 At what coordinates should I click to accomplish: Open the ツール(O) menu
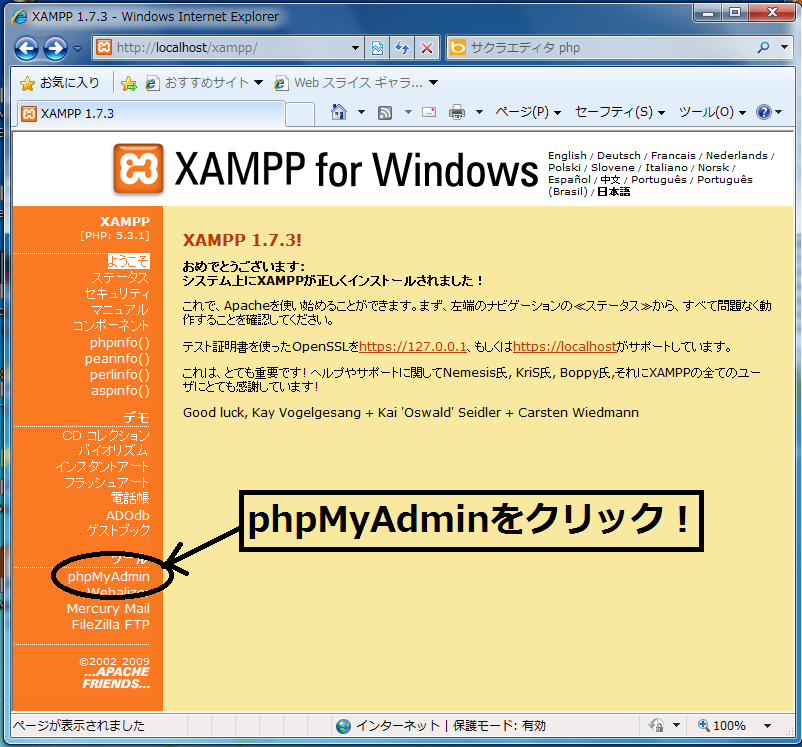tap(711, 112)
